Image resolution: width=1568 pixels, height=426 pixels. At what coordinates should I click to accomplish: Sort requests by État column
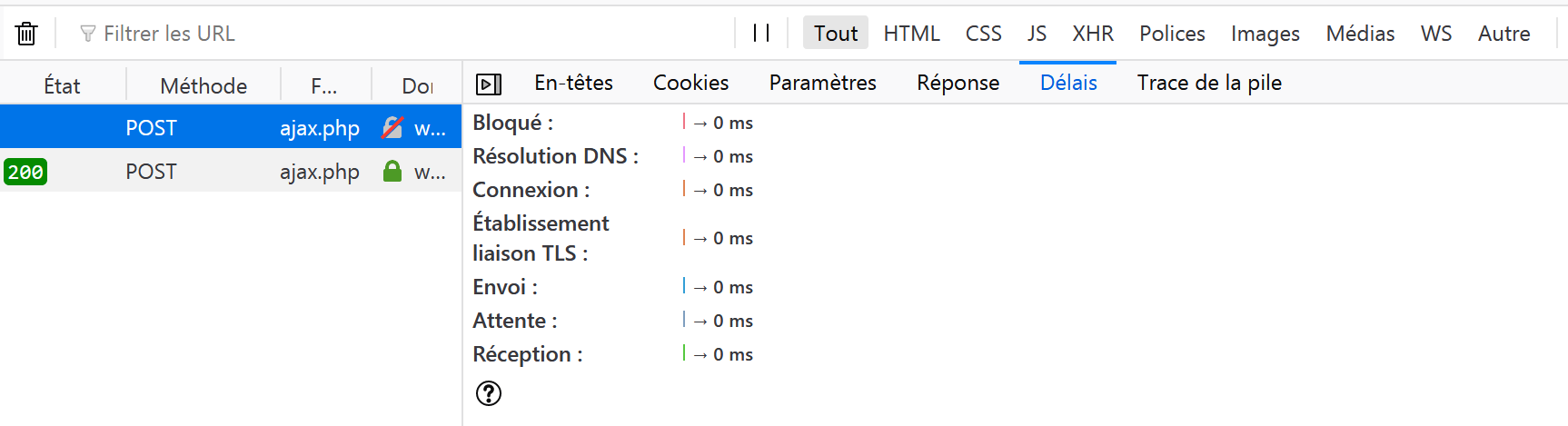62,85
